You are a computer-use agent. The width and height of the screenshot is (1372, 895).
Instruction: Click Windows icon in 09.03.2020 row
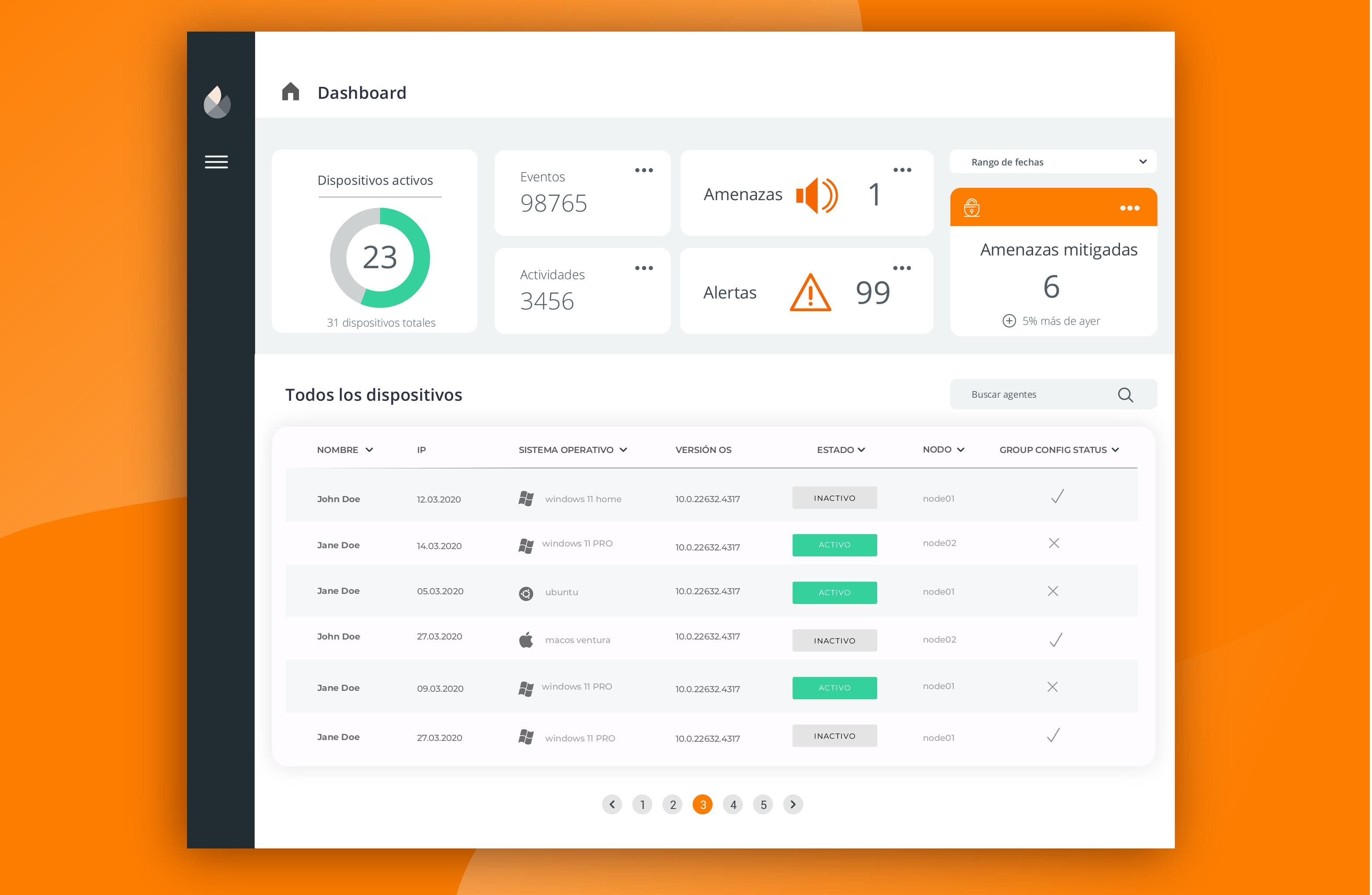coord(526,689)
